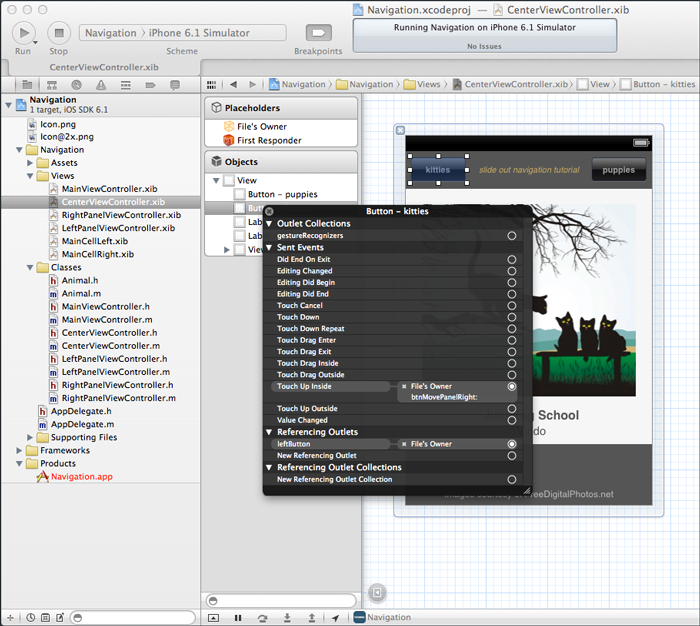Viewport: 700px width, 626px height.
Task: Collapse the Referencing Outlets section
Action: (269, 432)
